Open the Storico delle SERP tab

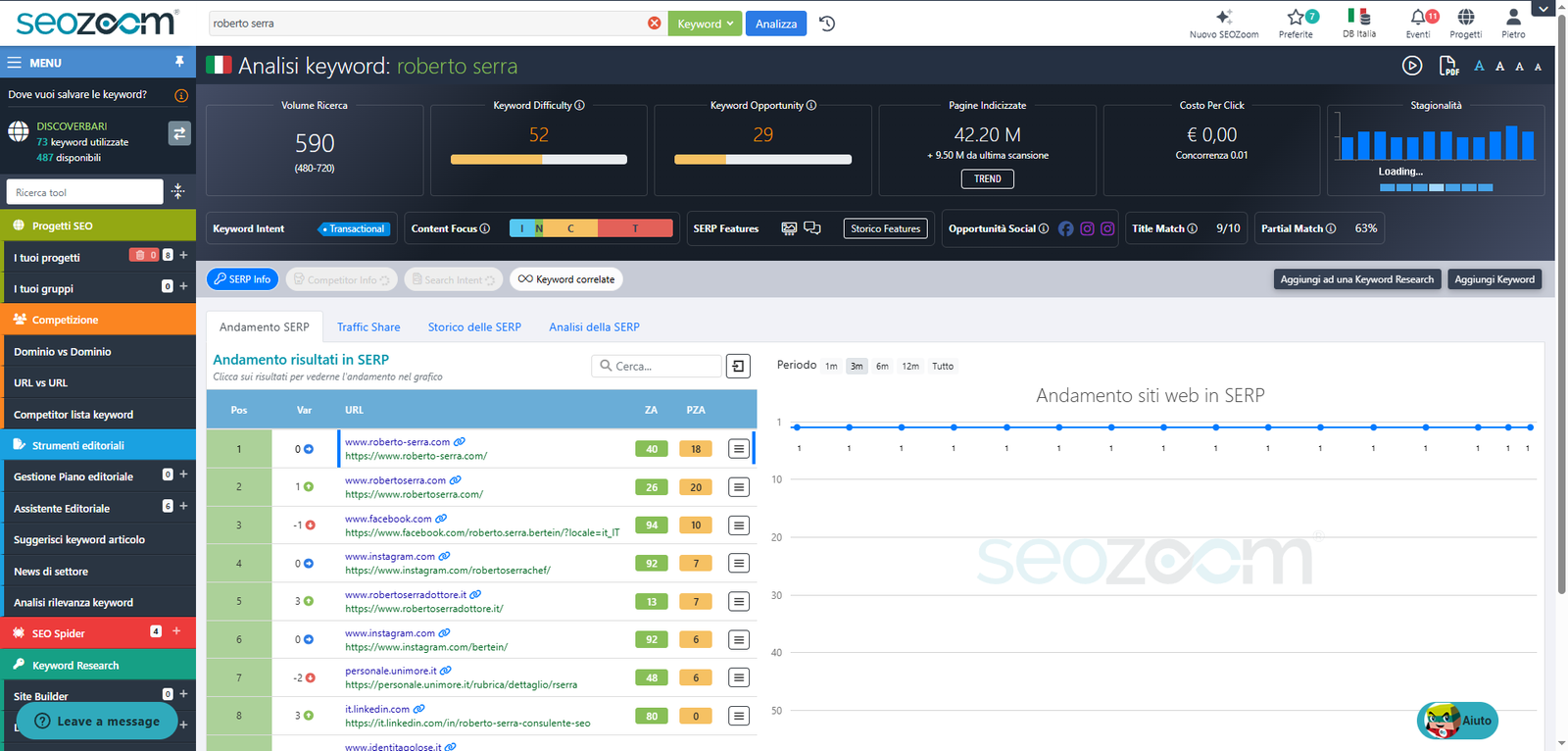(x=474, y=327)
